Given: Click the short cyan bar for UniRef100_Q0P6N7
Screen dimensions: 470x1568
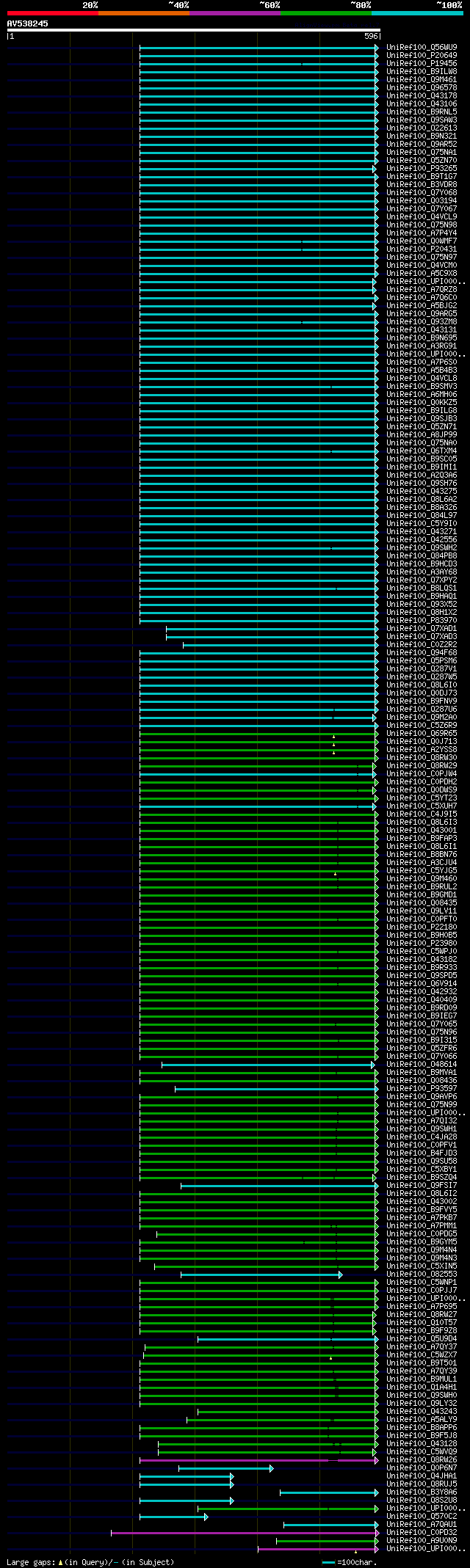Looking at the screenshot, I should pyautogui.click(x=225, y=1468).
